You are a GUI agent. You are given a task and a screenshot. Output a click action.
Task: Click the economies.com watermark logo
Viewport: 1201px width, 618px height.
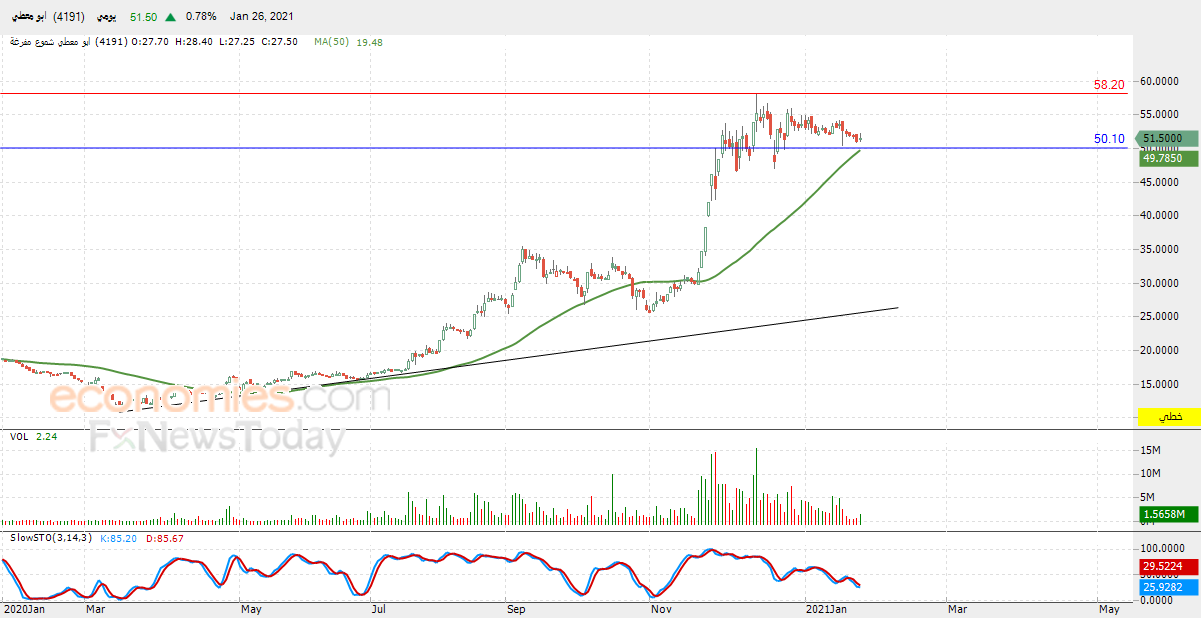[x=219, y=398]
